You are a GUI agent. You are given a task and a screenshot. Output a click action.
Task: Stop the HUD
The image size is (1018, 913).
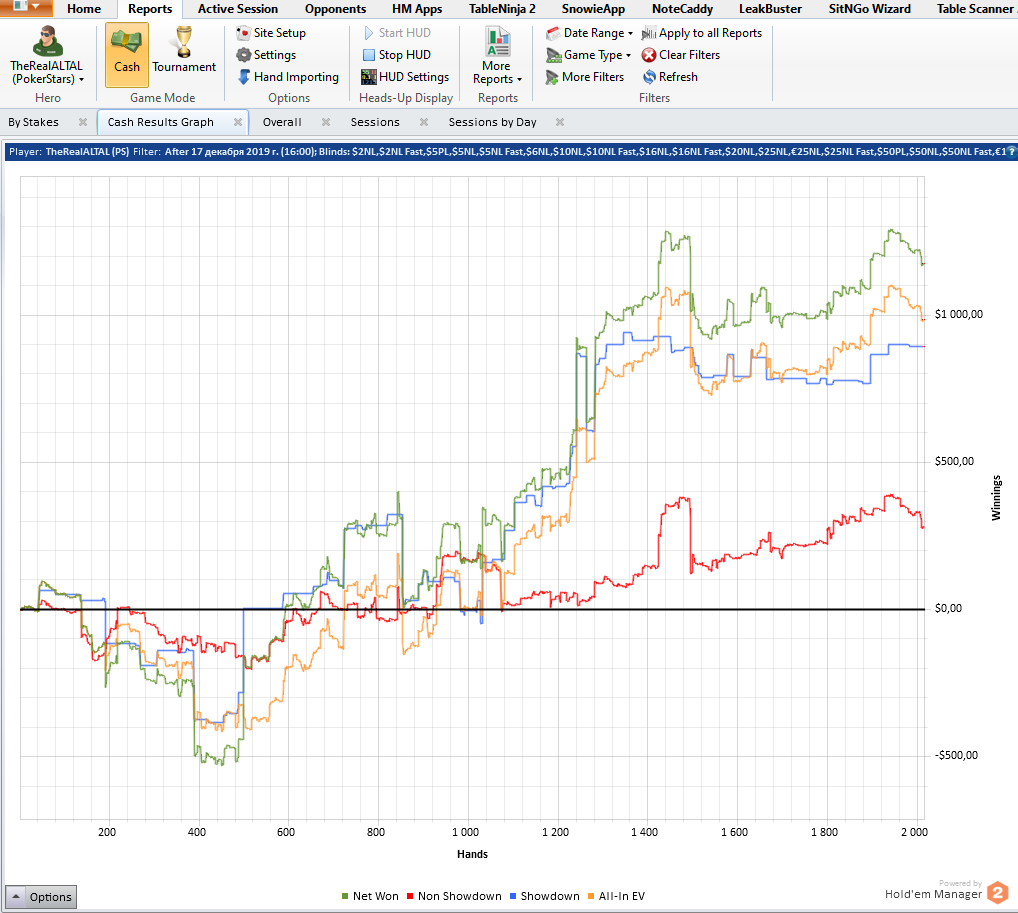[x=396, y=55]
